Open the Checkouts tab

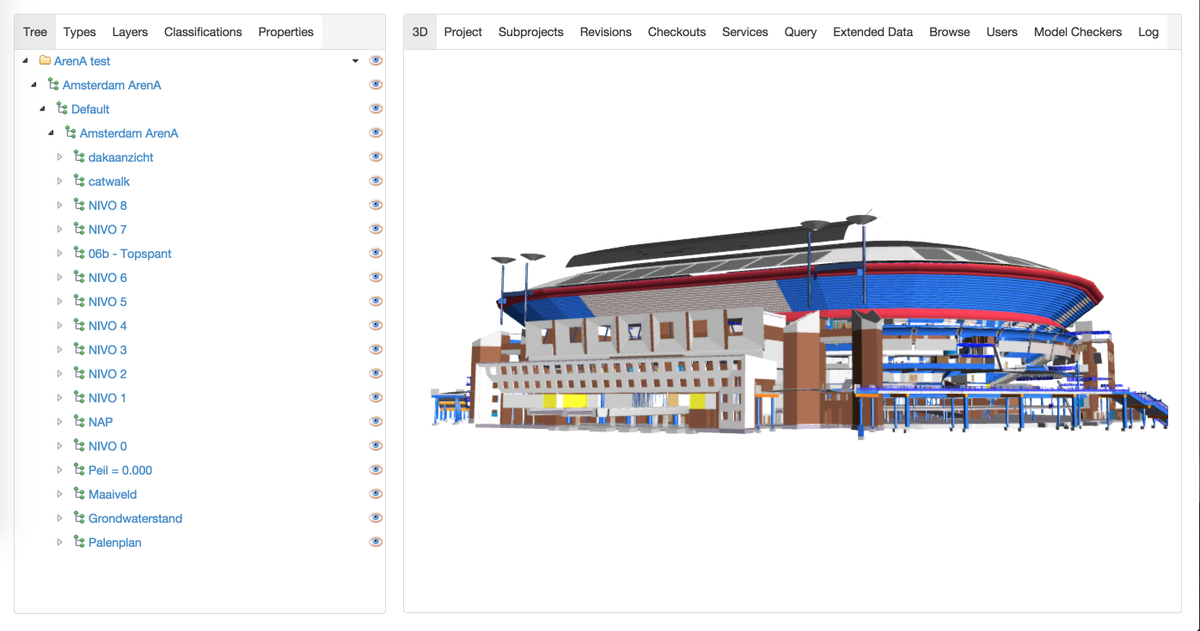pos(677,32)
